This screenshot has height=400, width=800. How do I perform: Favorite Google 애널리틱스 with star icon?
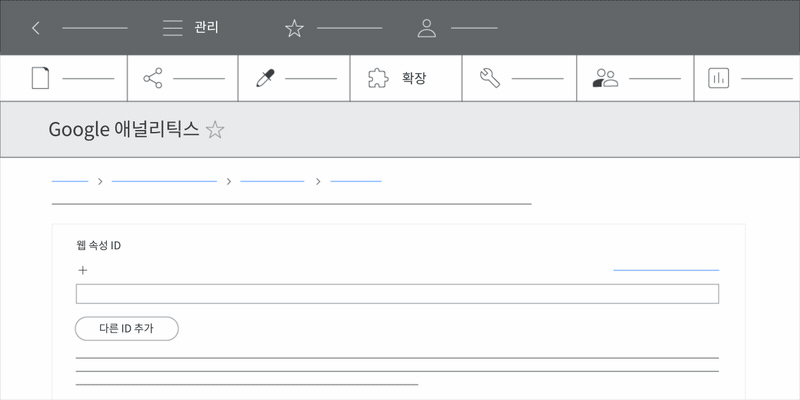point(215,130)
